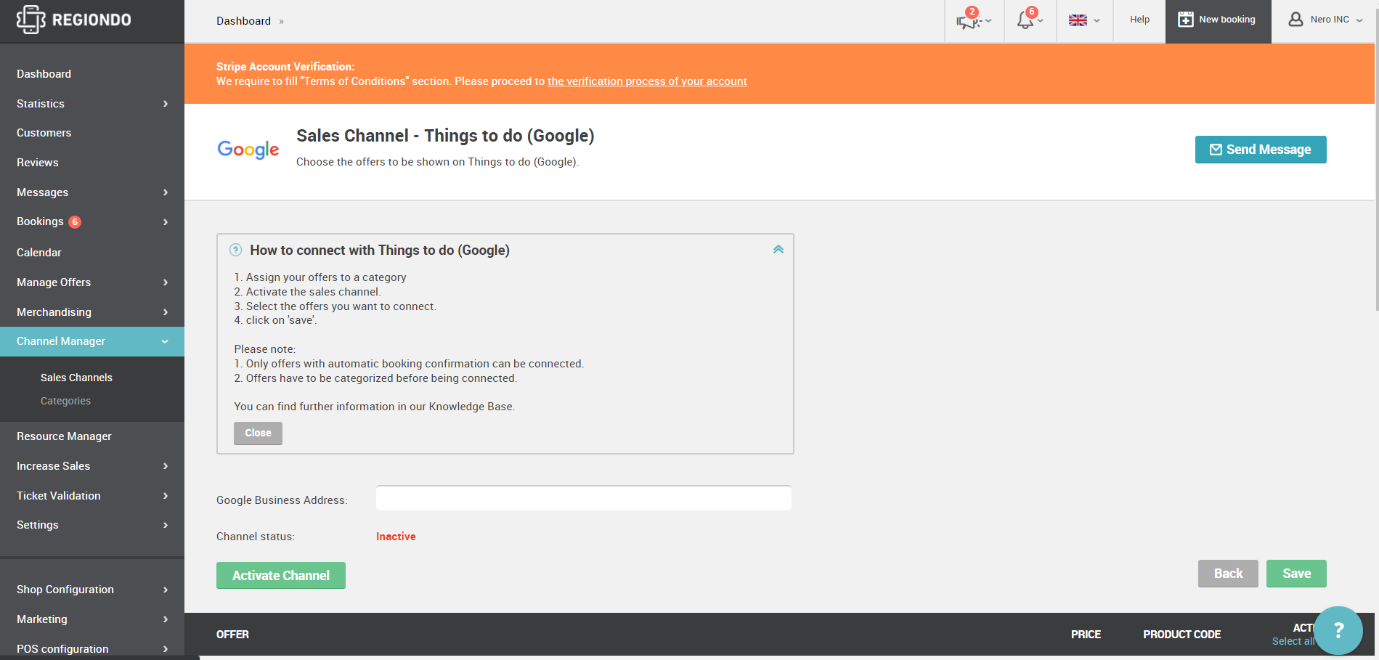The width and height of the screenshot is (1379, 660).
Task: Open Resource Manager in sidebar
Action: 64,436
